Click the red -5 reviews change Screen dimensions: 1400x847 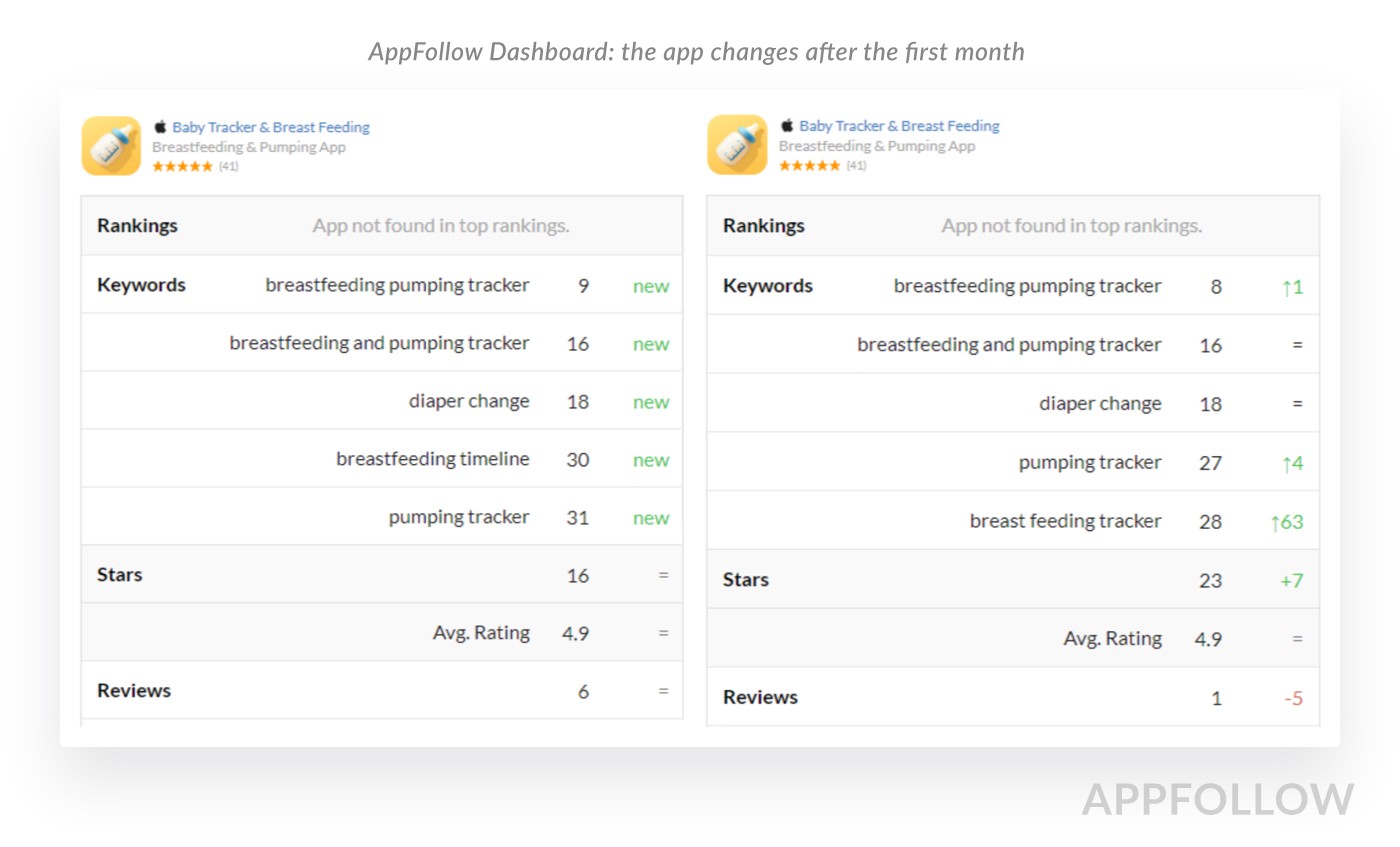[x=1293, y=698]
